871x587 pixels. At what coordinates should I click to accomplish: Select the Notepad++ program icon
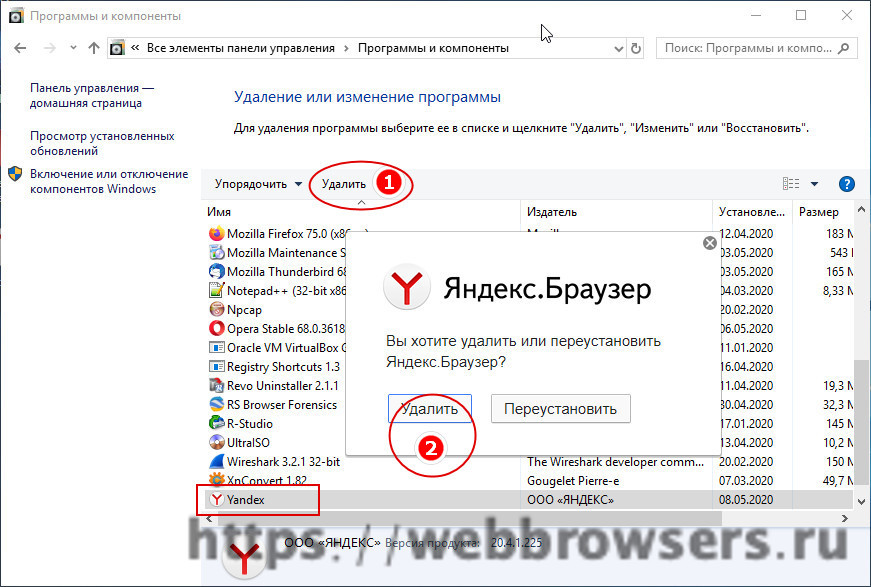point(216,290)
